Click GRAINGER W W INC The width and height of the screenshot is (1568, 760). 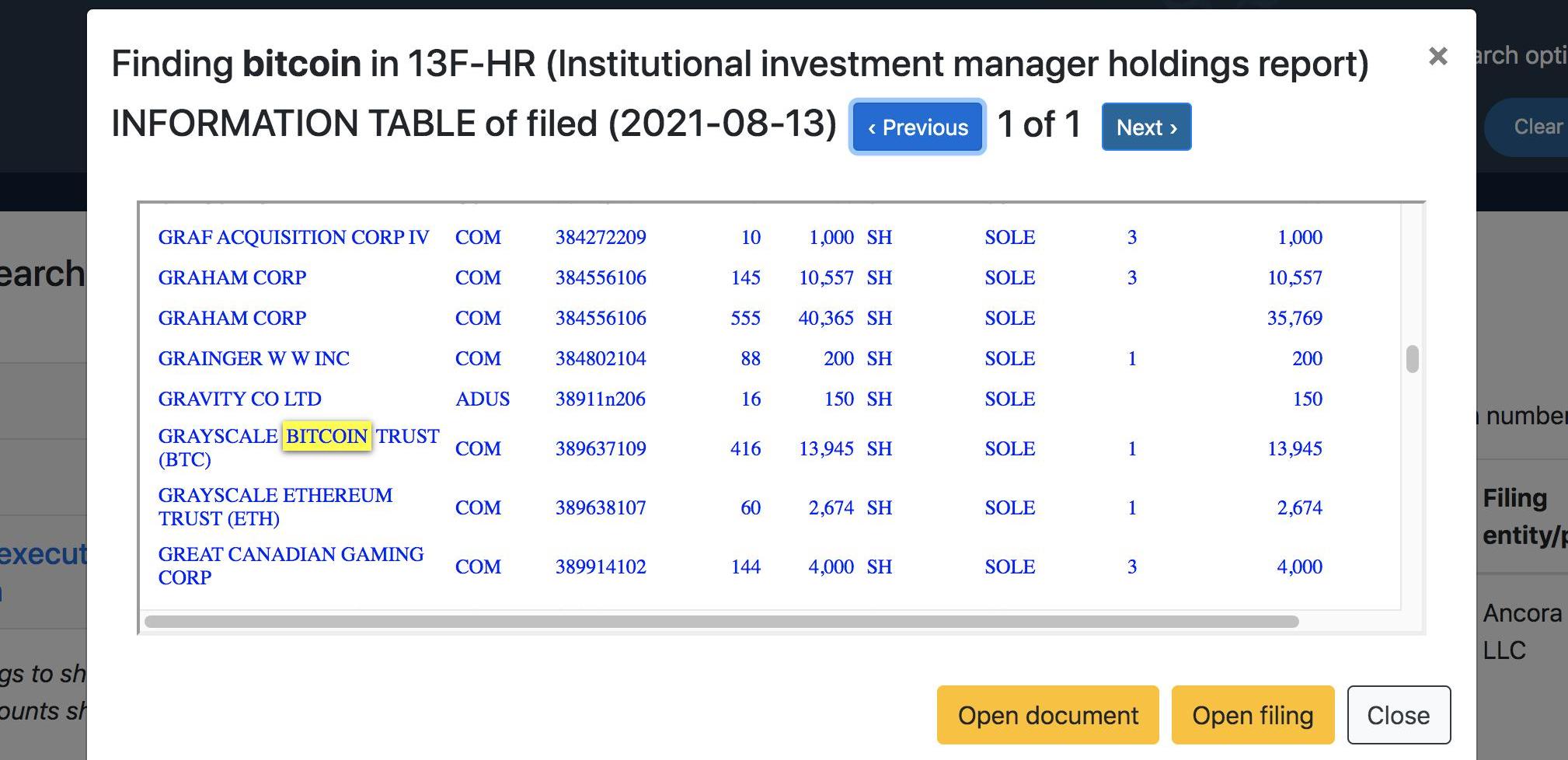(x=254, y=358)
